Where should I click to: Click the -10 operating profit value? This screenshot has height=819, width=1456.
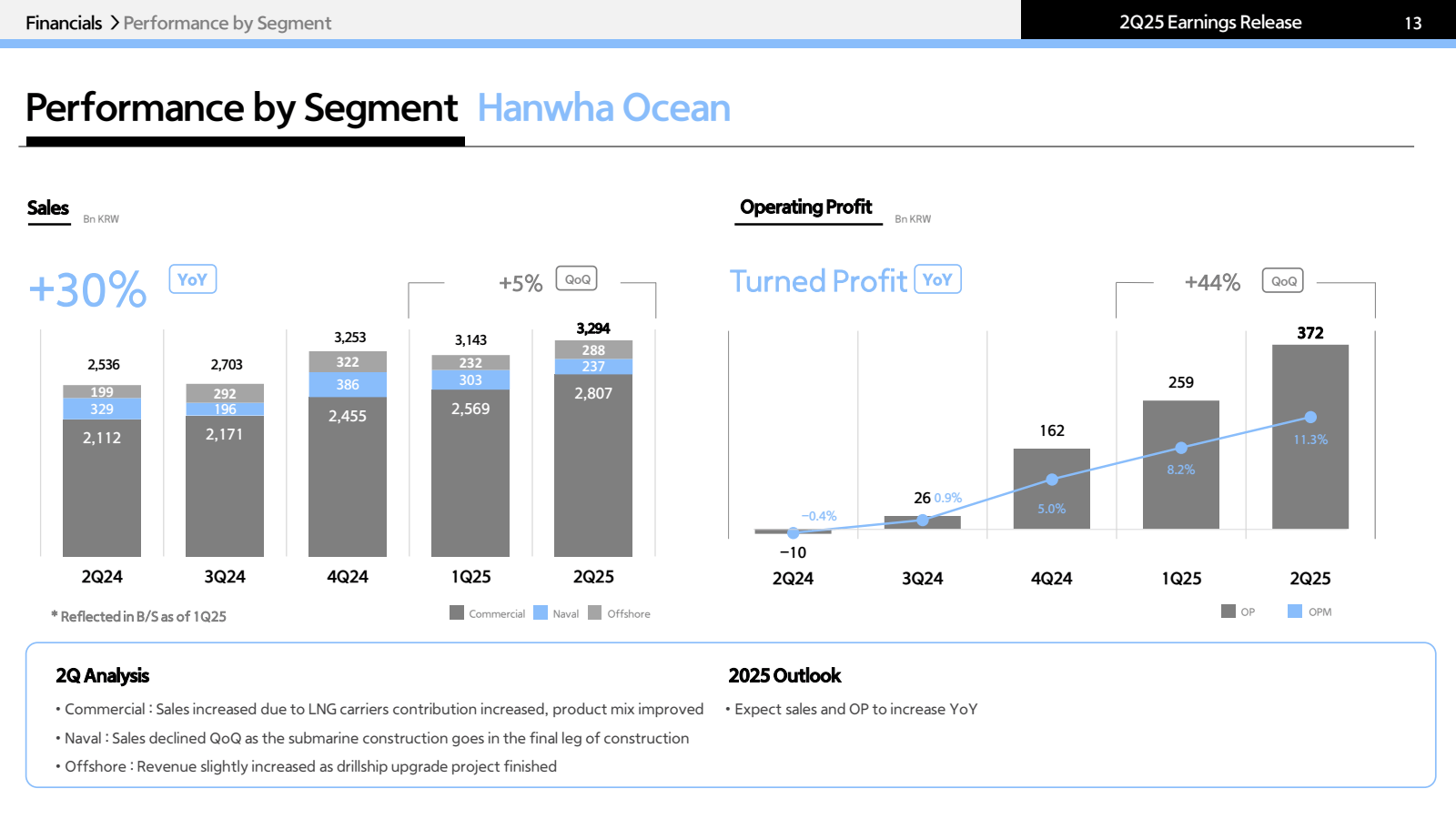[793, 552]
